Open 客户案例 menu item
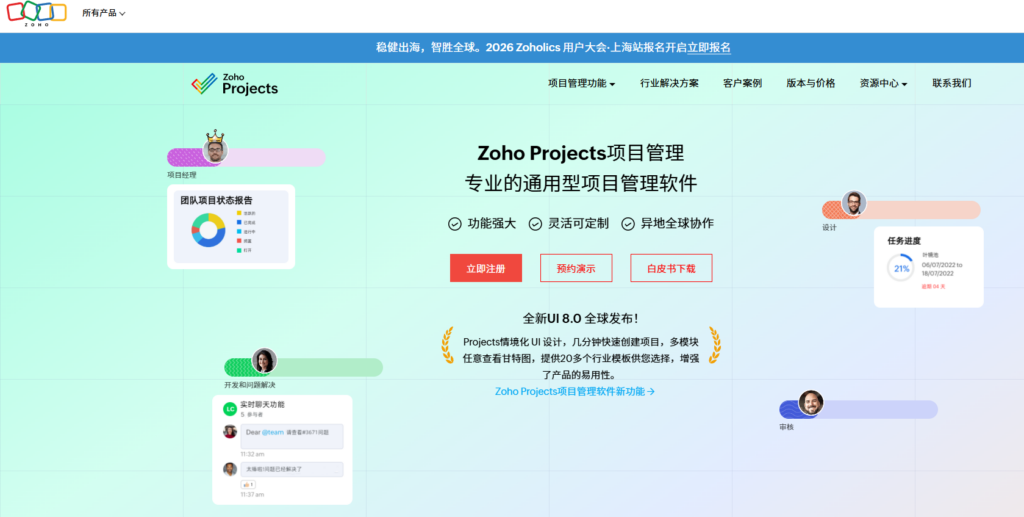The image size is (1024, 517). 743,84
